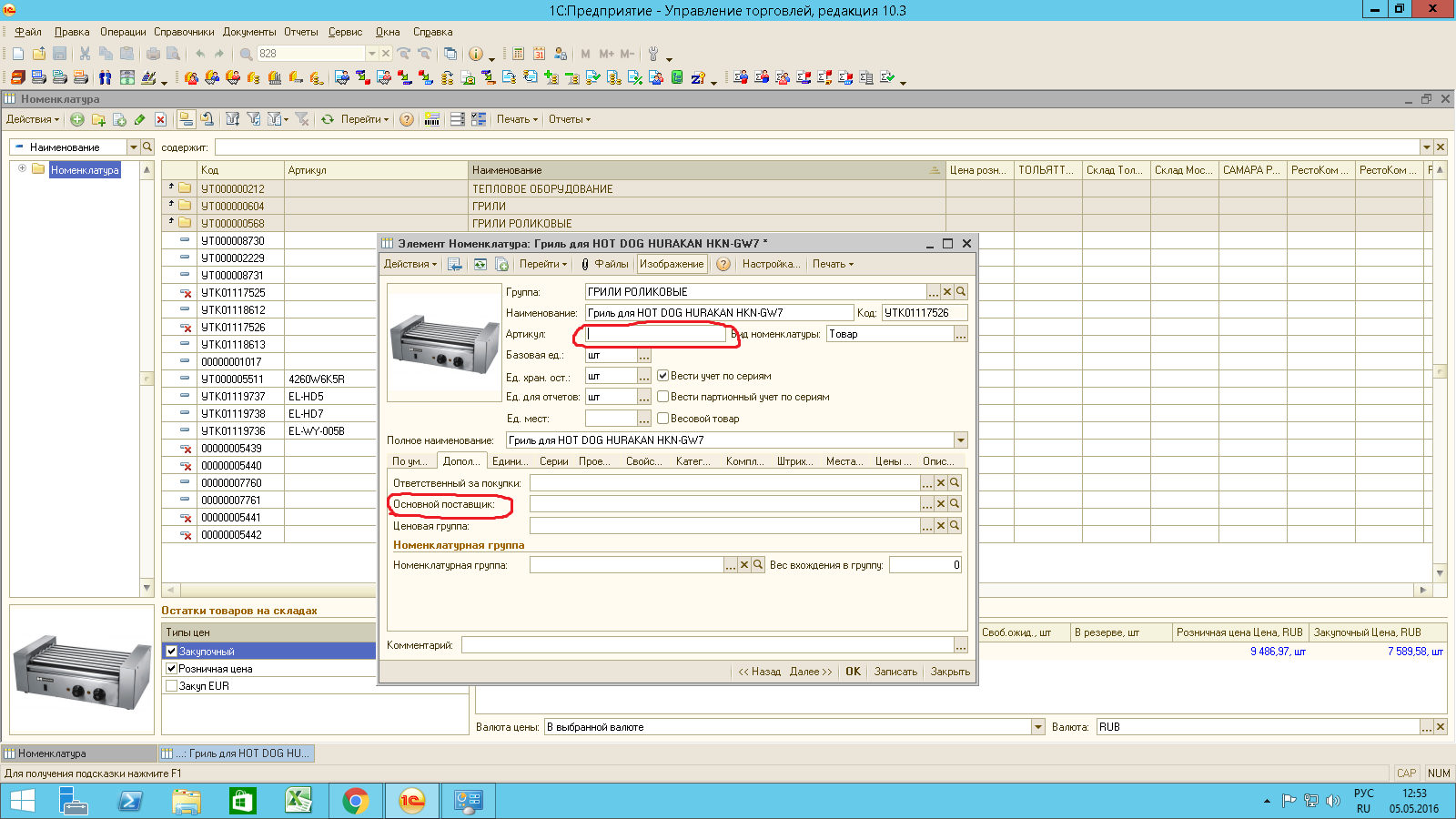Click the Windows Start button
The image size is (1456, 819).
click(22, 801)
